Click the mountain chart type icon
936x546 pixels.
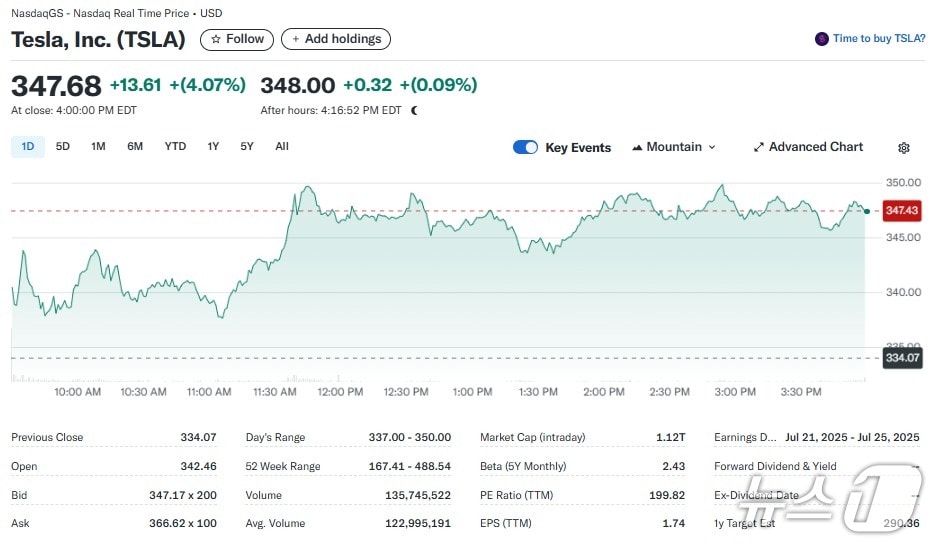(637, 148)
